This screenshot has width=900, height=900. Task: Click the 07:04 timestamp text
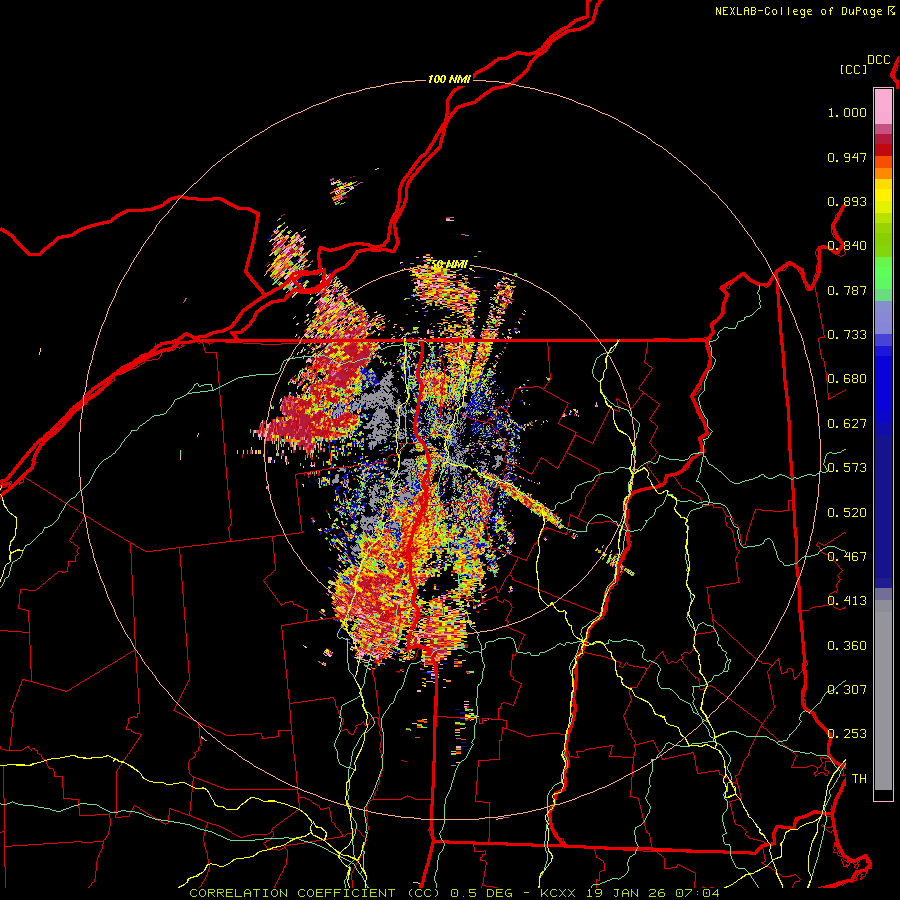pyautogui.click(x=697, y=893)
